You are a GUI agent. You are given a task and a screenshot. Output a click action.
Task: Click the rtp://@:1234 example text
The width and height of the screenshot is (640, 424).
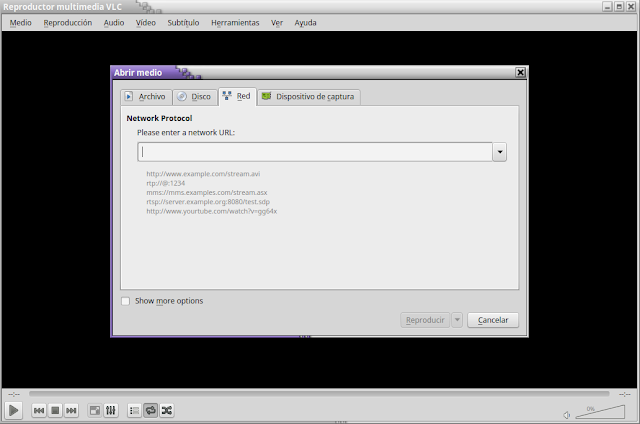[x=165, y=183]
